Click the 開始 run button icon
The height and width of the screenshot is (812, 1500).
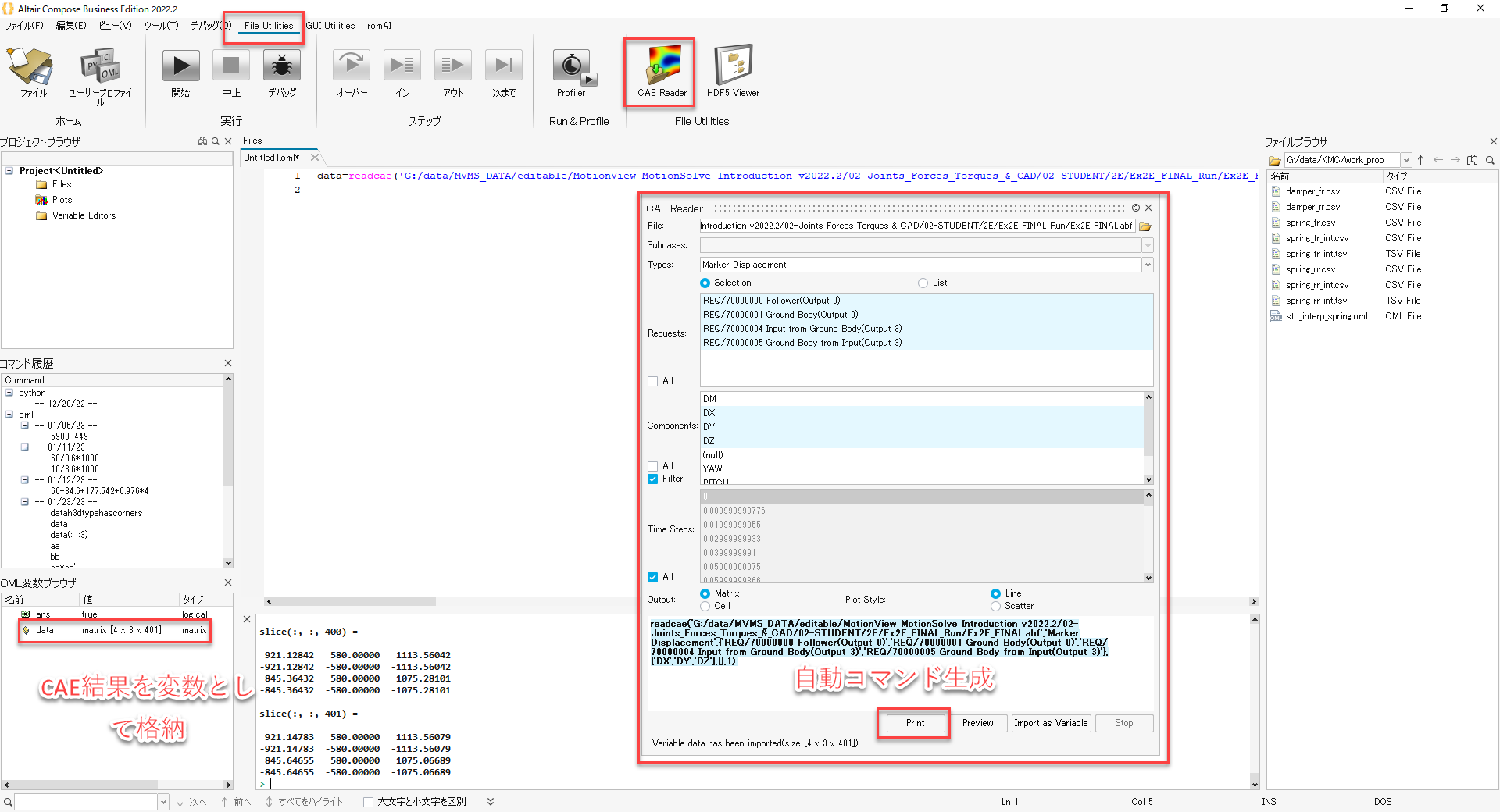pos(180,66)
